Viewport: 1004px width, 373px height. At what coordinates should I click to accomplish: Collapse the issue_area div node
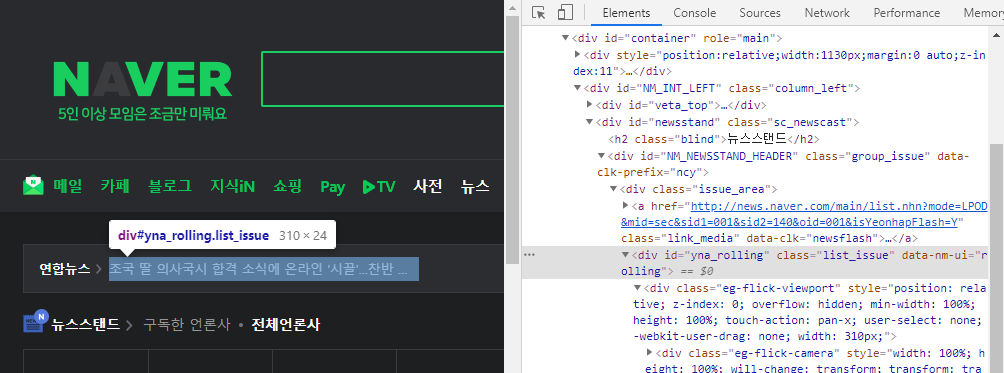[x=613, y=189]
